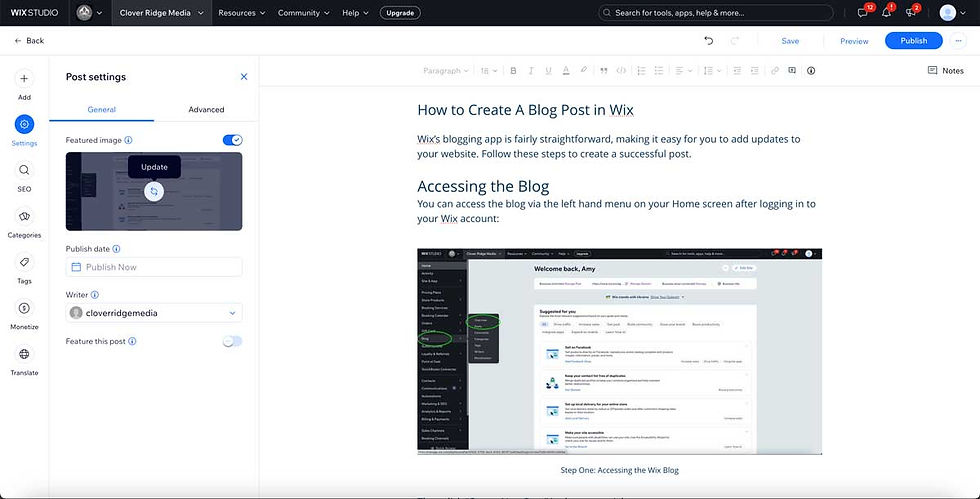Open the Categories panel
Image resolution: width=980 pixels, height=499 pixels.
(24, 216)
